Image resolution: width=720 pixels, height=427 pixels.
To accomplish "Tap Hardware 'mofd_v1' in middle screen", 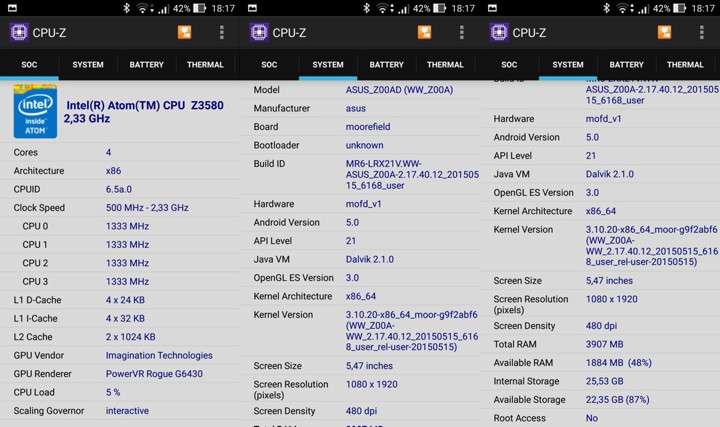I will [363, 204].
